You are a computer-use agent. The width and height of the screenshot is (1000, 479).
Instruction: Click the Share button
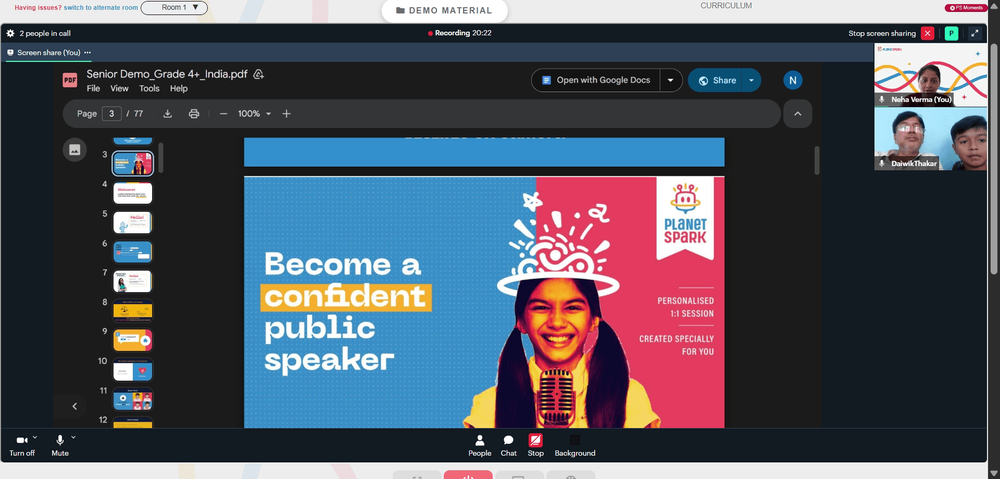pos(717,80)
